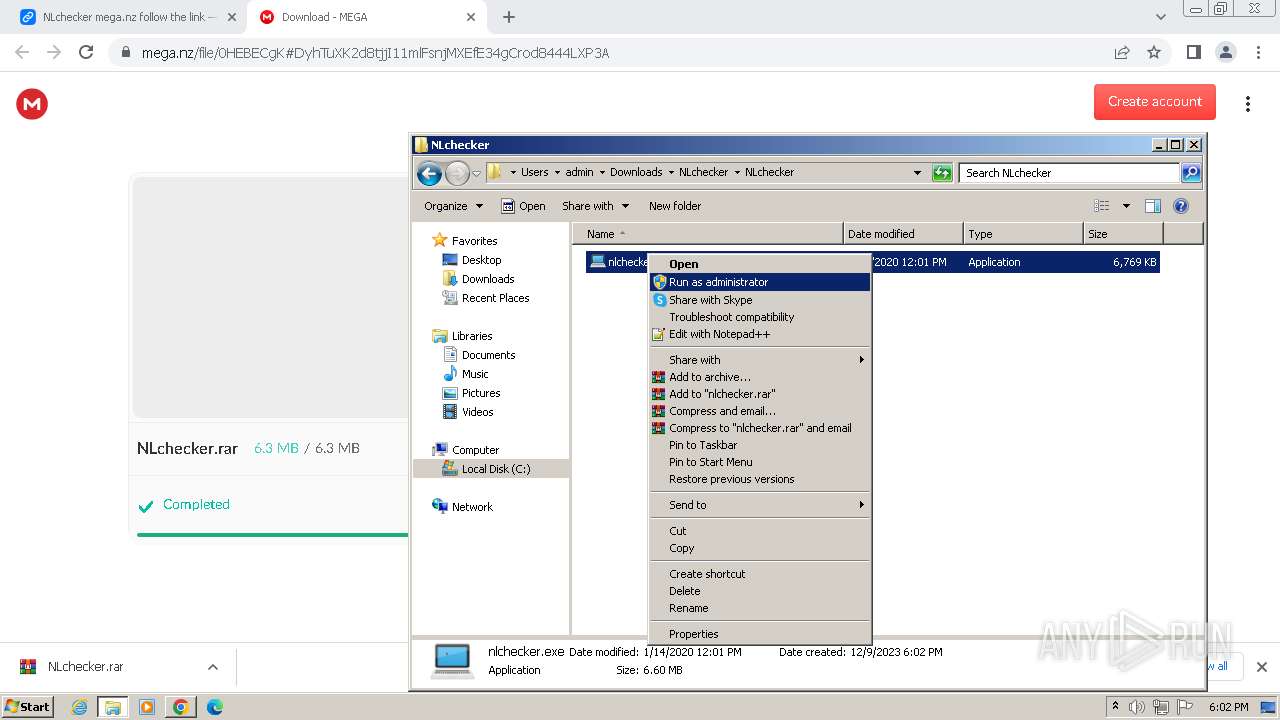
Task: Reload the browser page
Action: 86,52
